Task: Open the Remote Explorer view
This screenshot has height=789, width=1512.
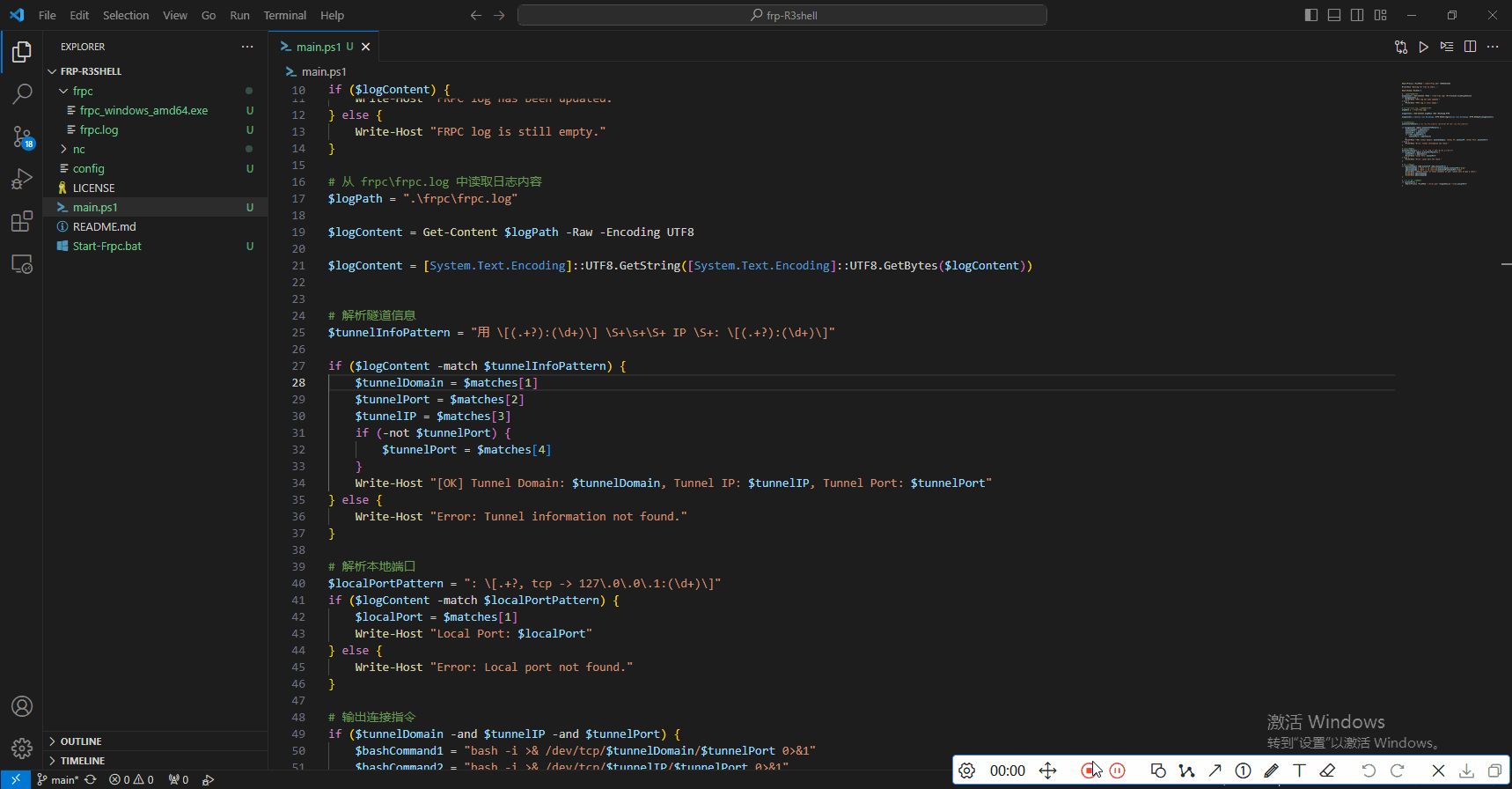Action: pyautogui.click(x=22, y=263)
